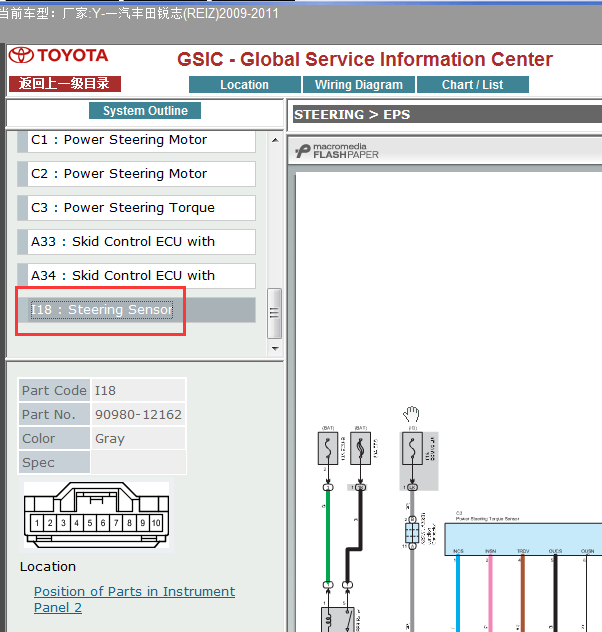Viewport: 602px width, 632px height.
Task: Select A33 : Skid Control ECU item
Action: tap(137, 242)
